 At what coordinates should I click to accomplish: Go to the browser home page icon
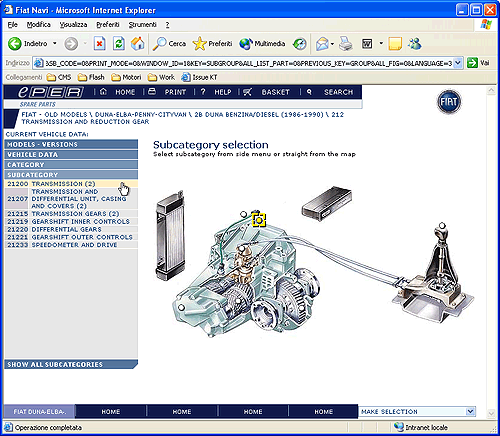coord(138,44)
